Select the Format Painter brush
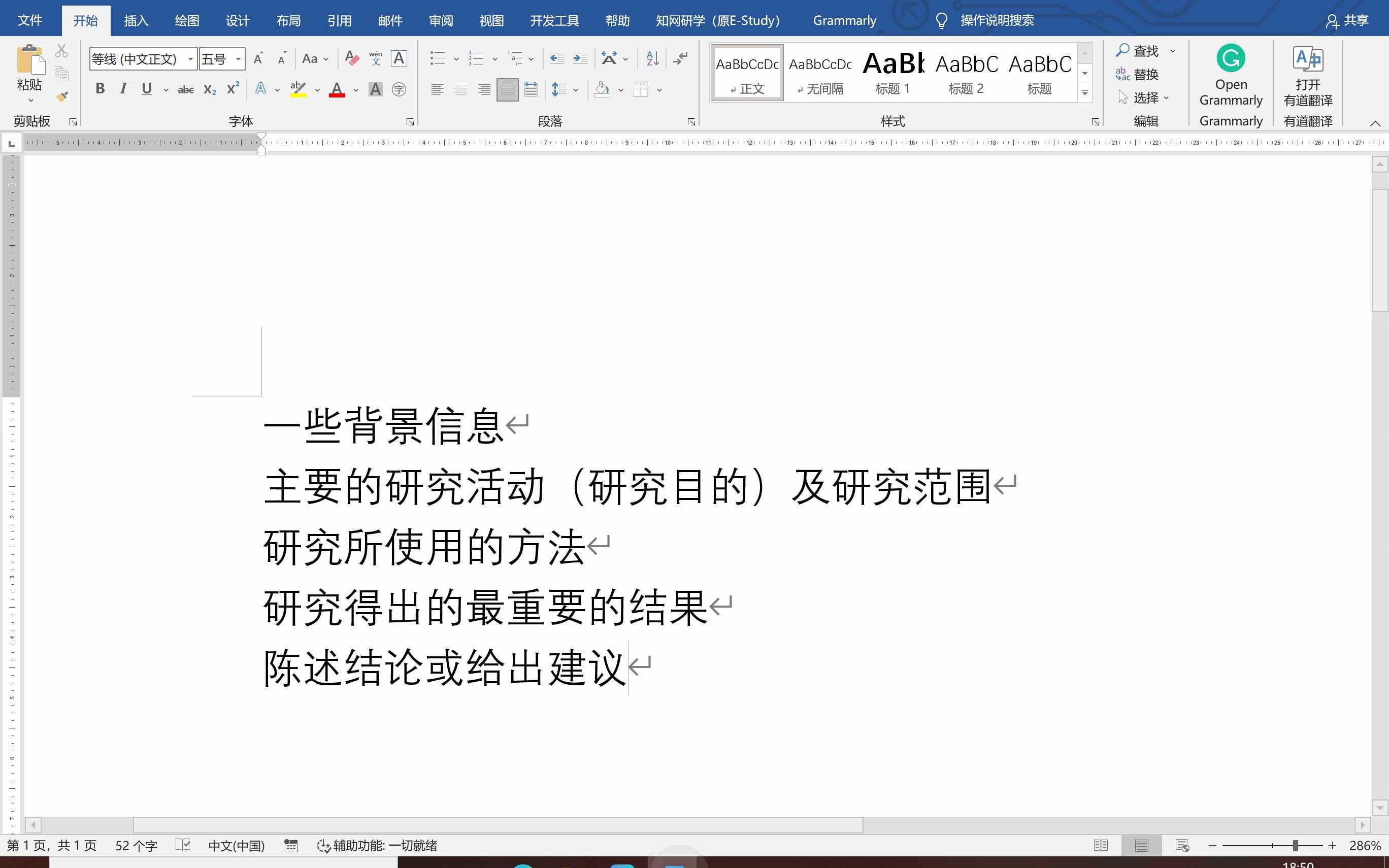This screenshot has height=868, width=1389. coord(61,96)
